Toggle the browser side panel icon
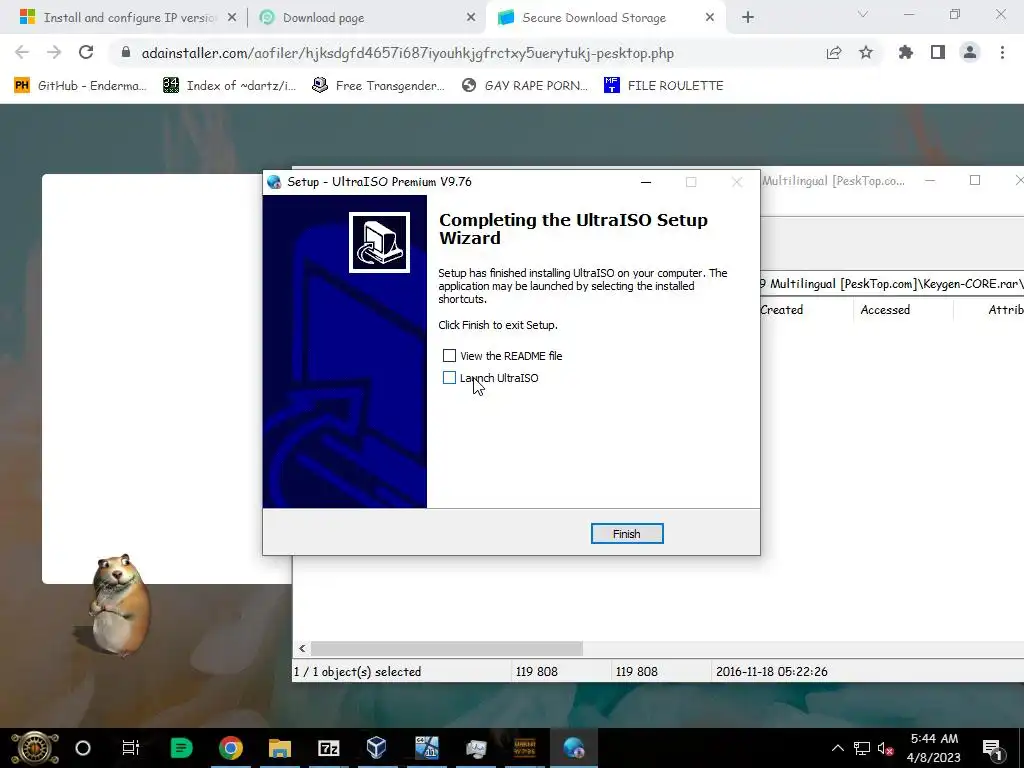Viewport: 1024px width, 768px height. [938, 53]
